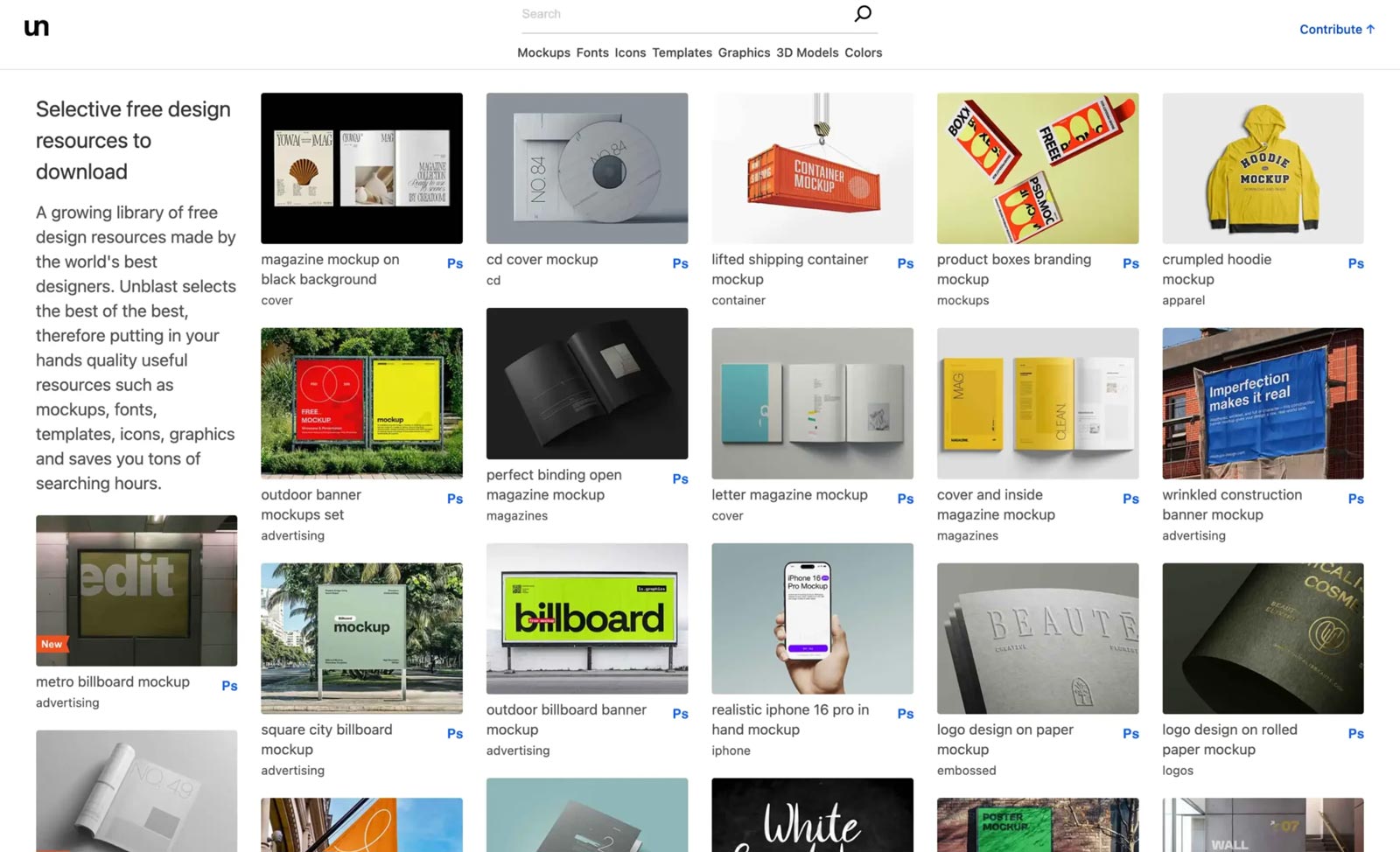Viewport: 1400px width, 852px height.
Task: Open the Fonts menu category
Action: 592,52
